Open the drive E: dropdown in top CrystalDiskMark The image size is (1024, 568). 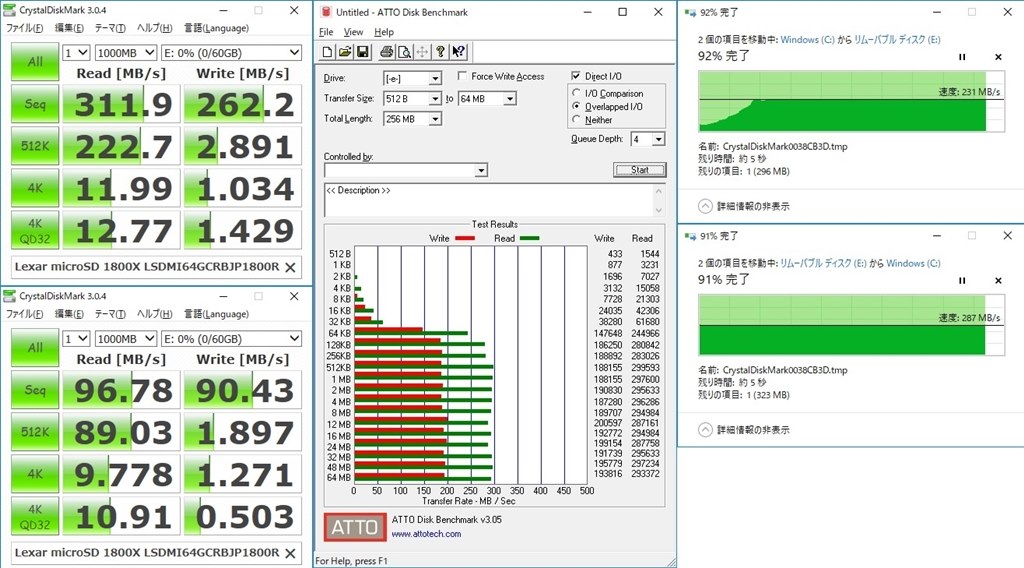231,53
